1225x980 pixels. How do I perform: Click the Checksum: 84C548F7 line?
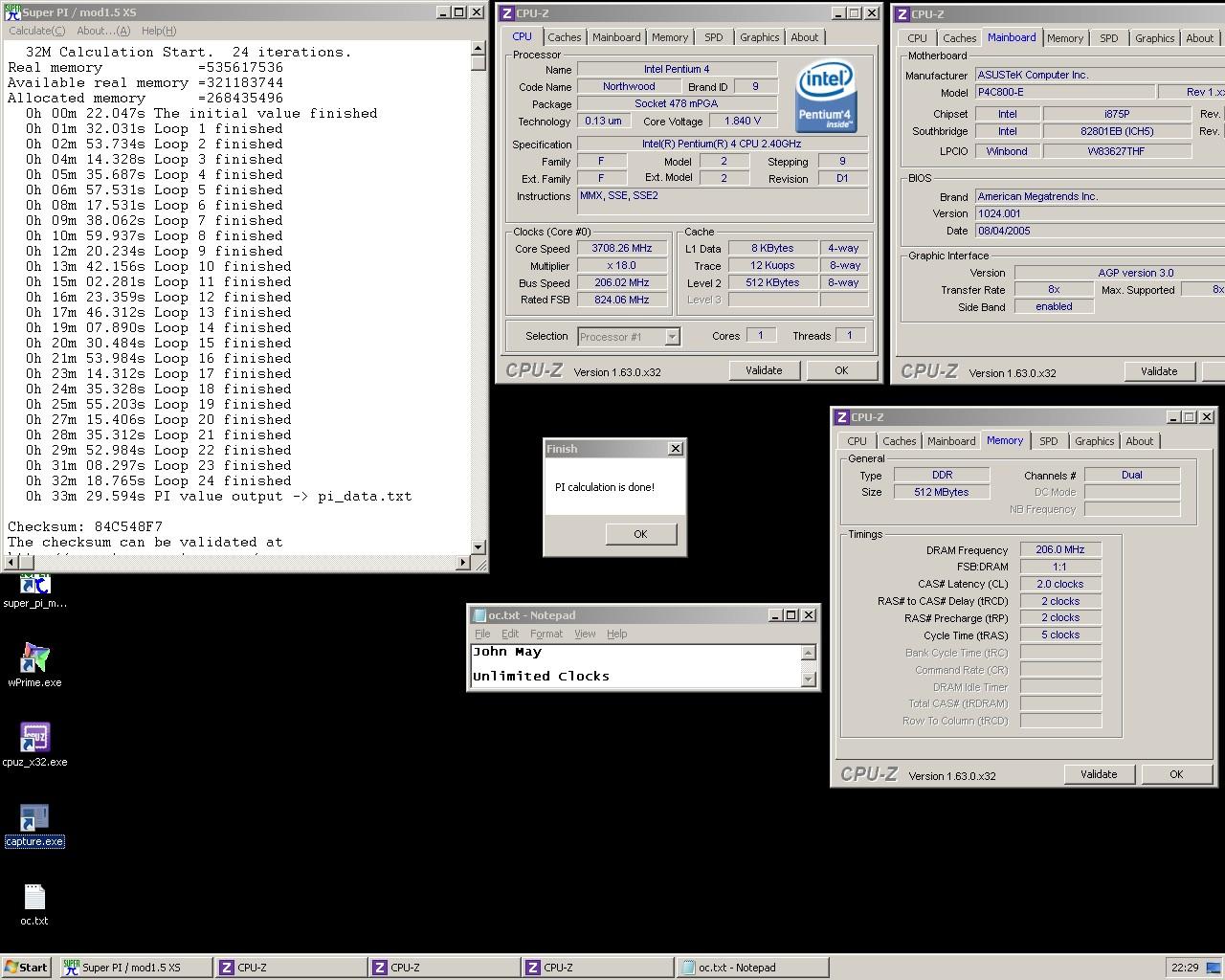pyautogui.click(x=85, y=526)
